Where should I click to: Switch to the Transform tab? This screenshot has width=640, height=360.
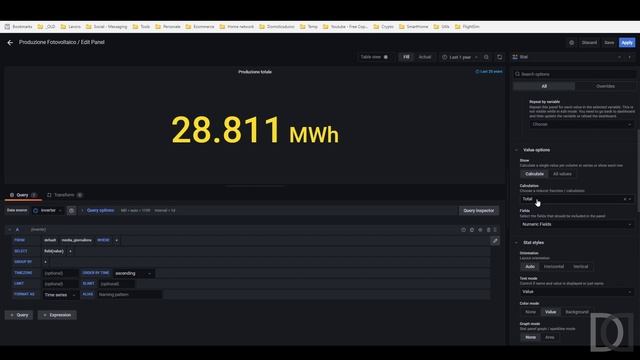(64, 195)
